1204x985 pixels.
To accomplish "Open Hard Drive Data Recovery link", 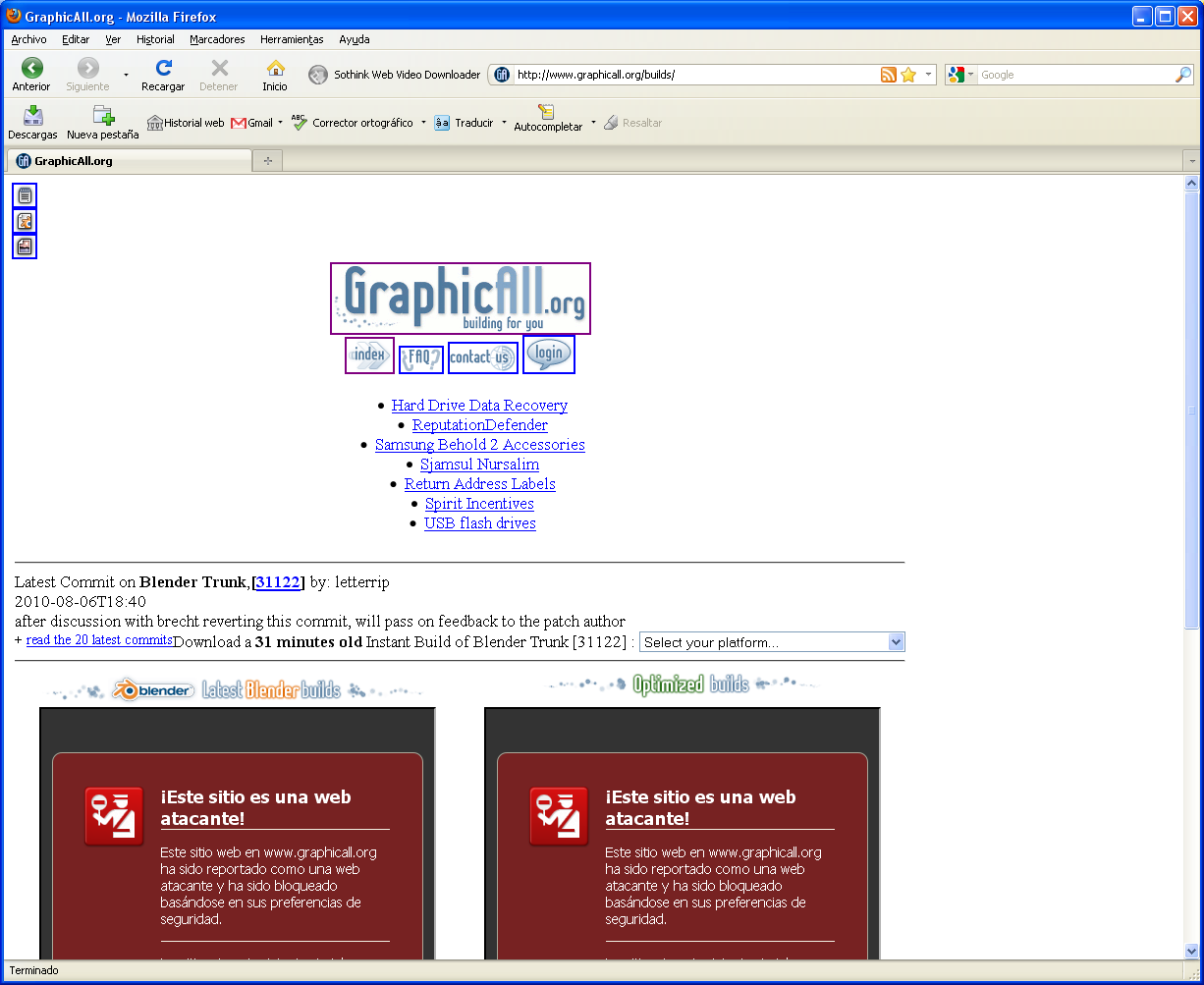I will tap(479, 406).
